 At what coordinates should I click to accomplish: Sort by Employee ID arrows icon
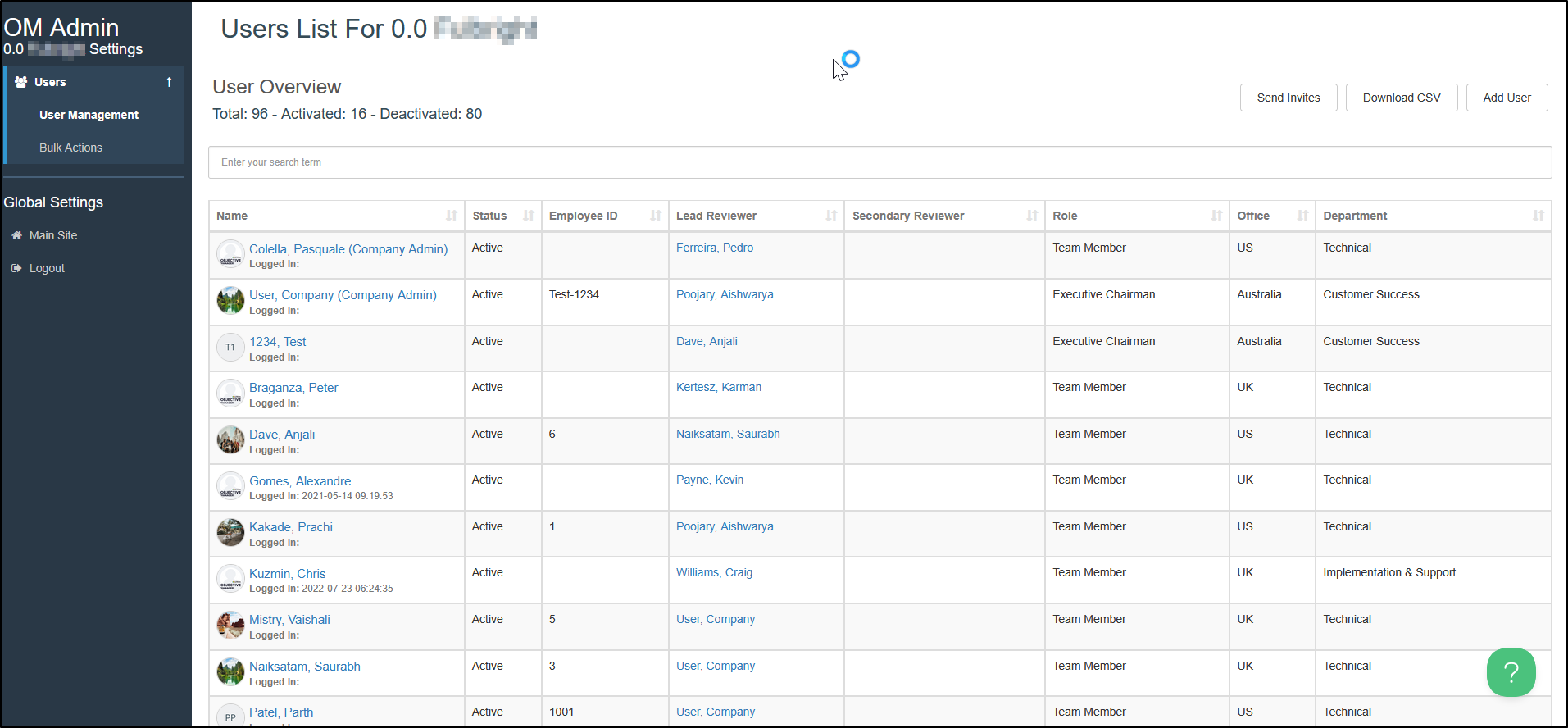click(x=656, y=216)
